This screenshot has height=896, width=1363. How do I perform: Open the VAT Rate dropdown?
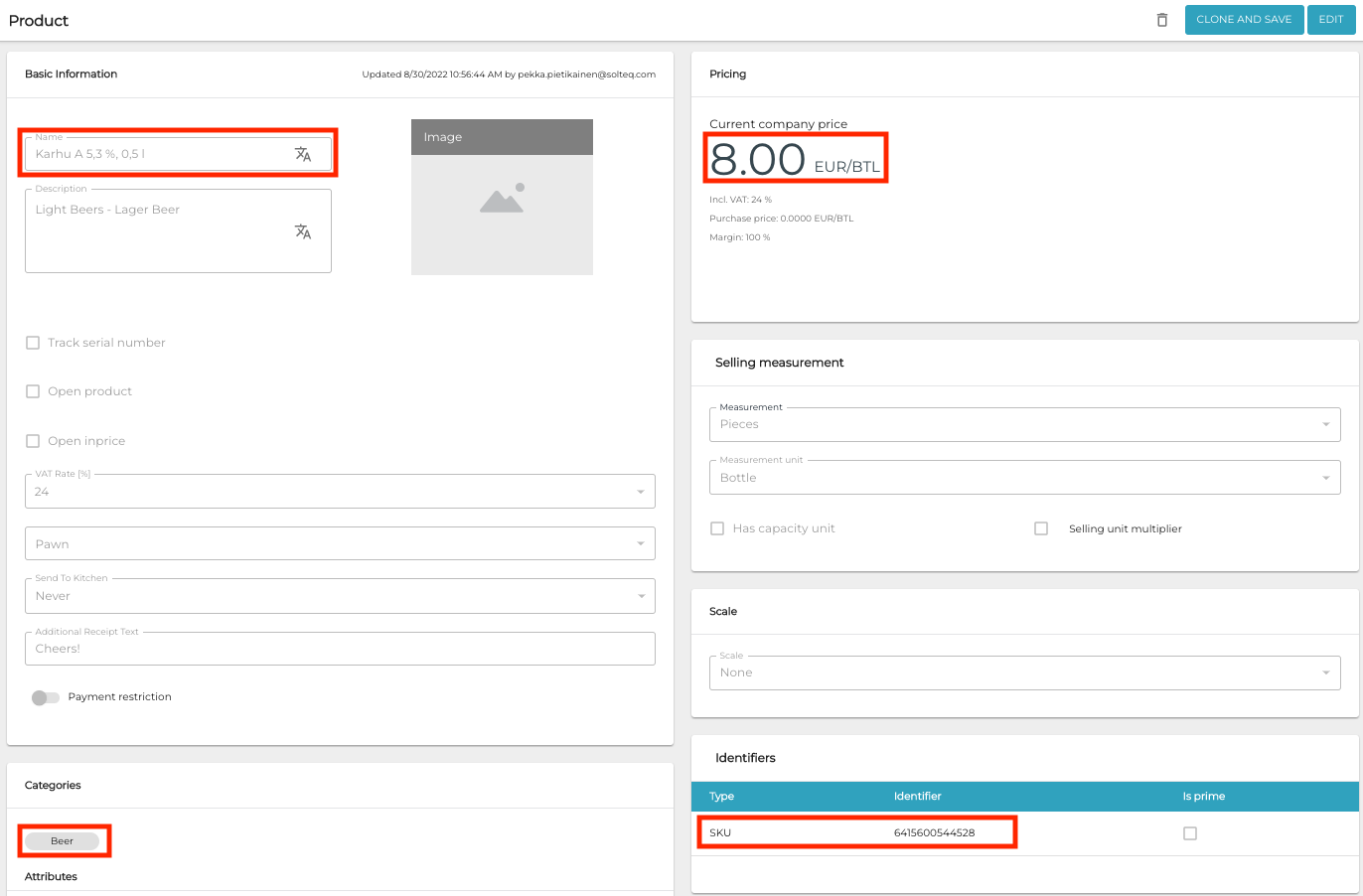tap(340, 492)
